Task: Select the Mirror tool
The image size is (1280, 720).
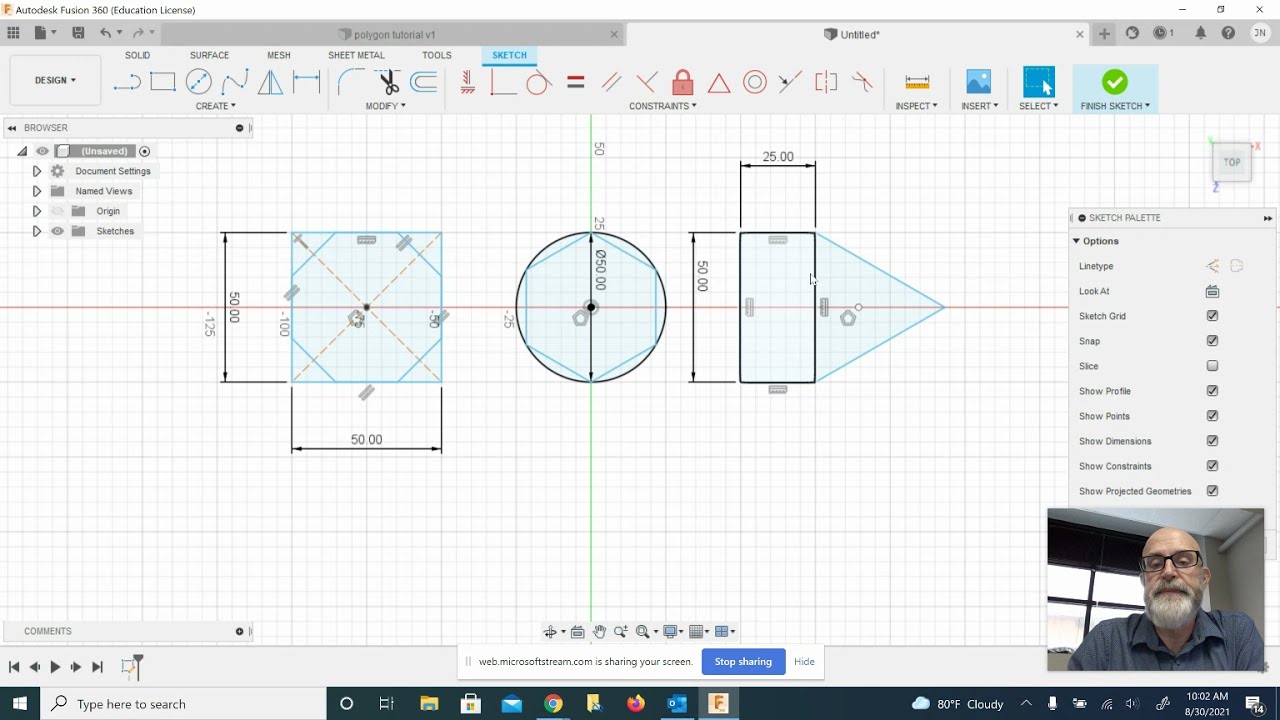Action: [270, 82]
